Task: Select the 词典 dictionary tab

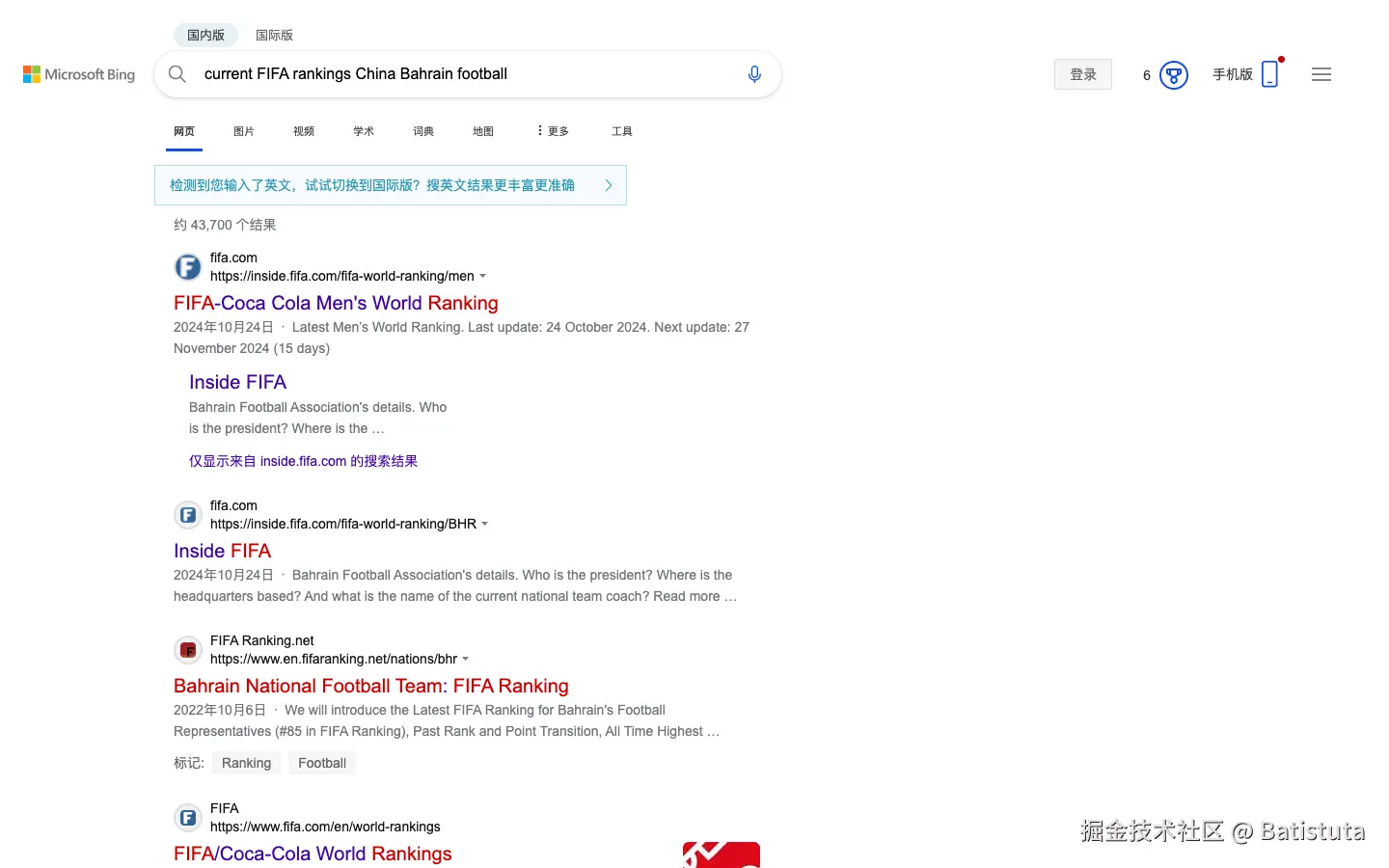Action: [x=423, y=131]
